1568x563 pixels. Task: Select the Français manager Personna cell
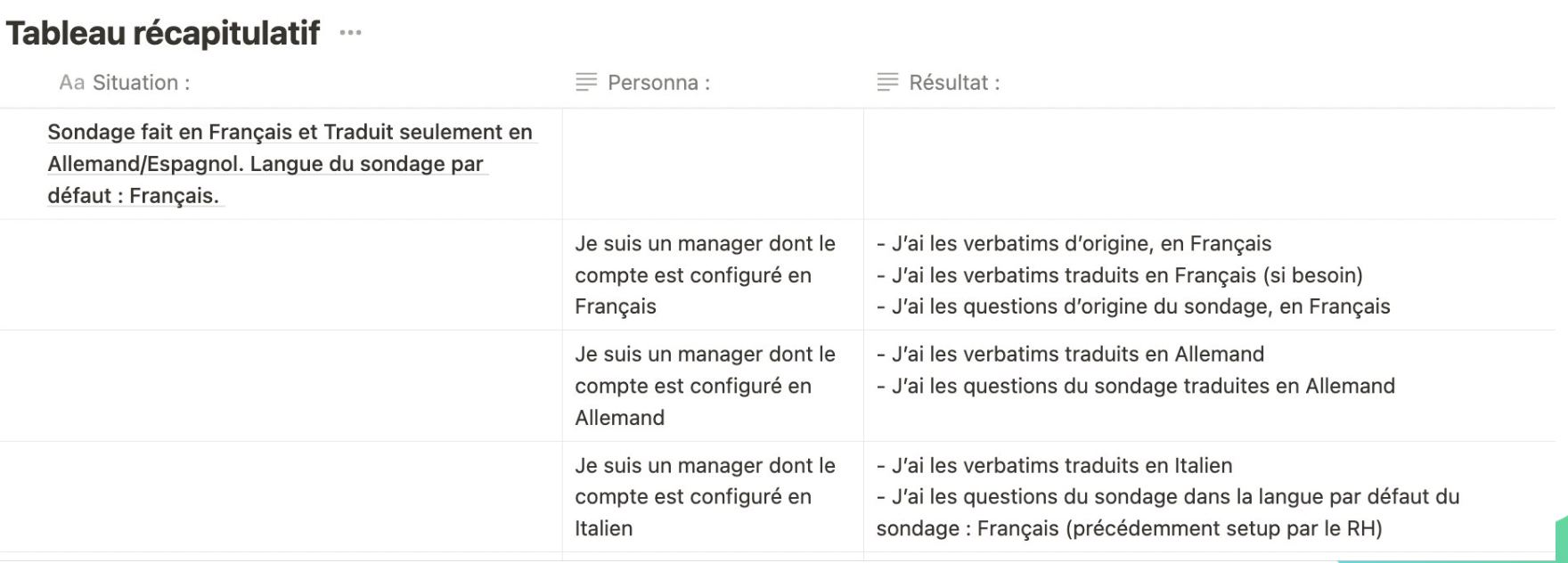point(706,275)
